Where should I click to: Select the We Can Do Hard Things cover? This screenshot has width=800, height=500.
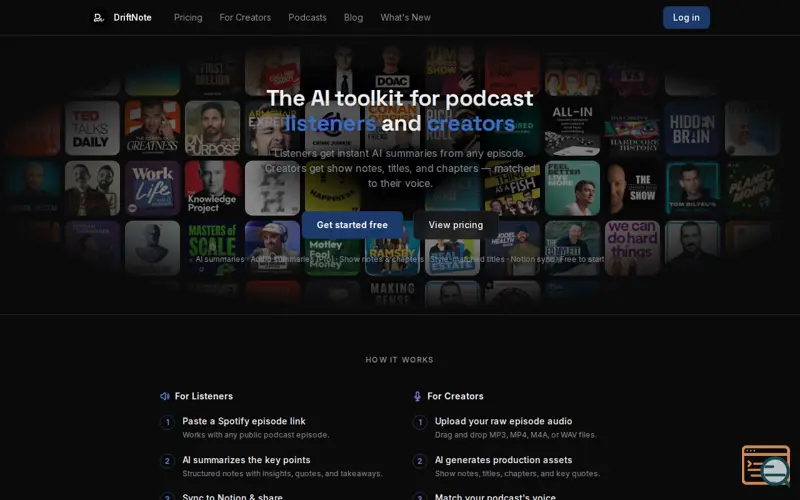point(632,248)
